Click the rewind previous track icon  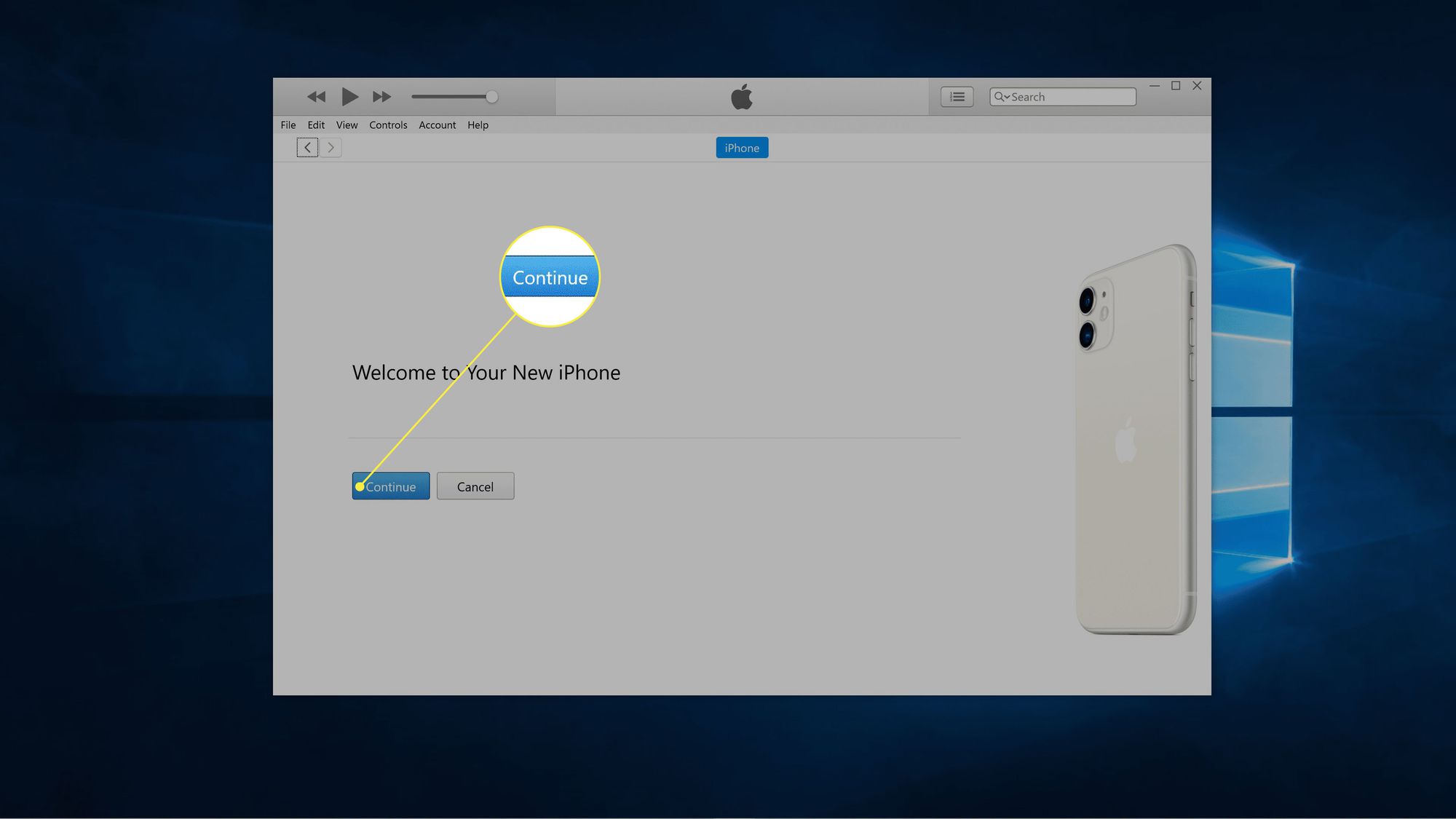pos(316,96)
